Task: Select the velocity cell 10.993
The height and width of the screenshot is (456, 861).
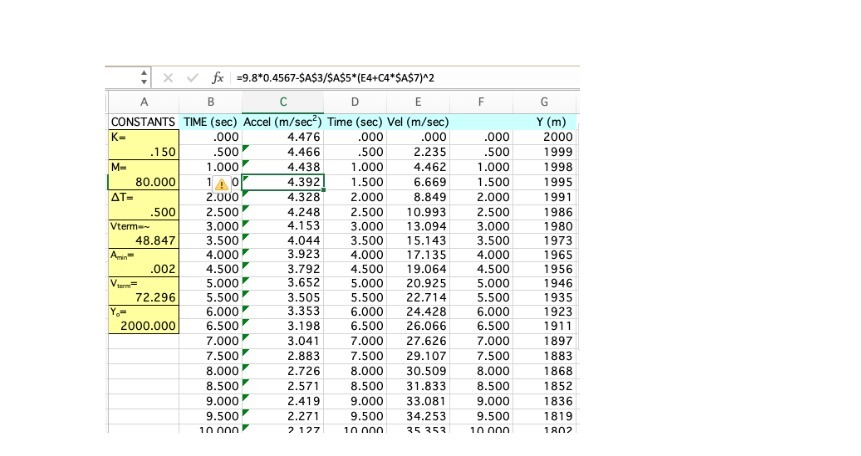Action: tap(418, 212)
